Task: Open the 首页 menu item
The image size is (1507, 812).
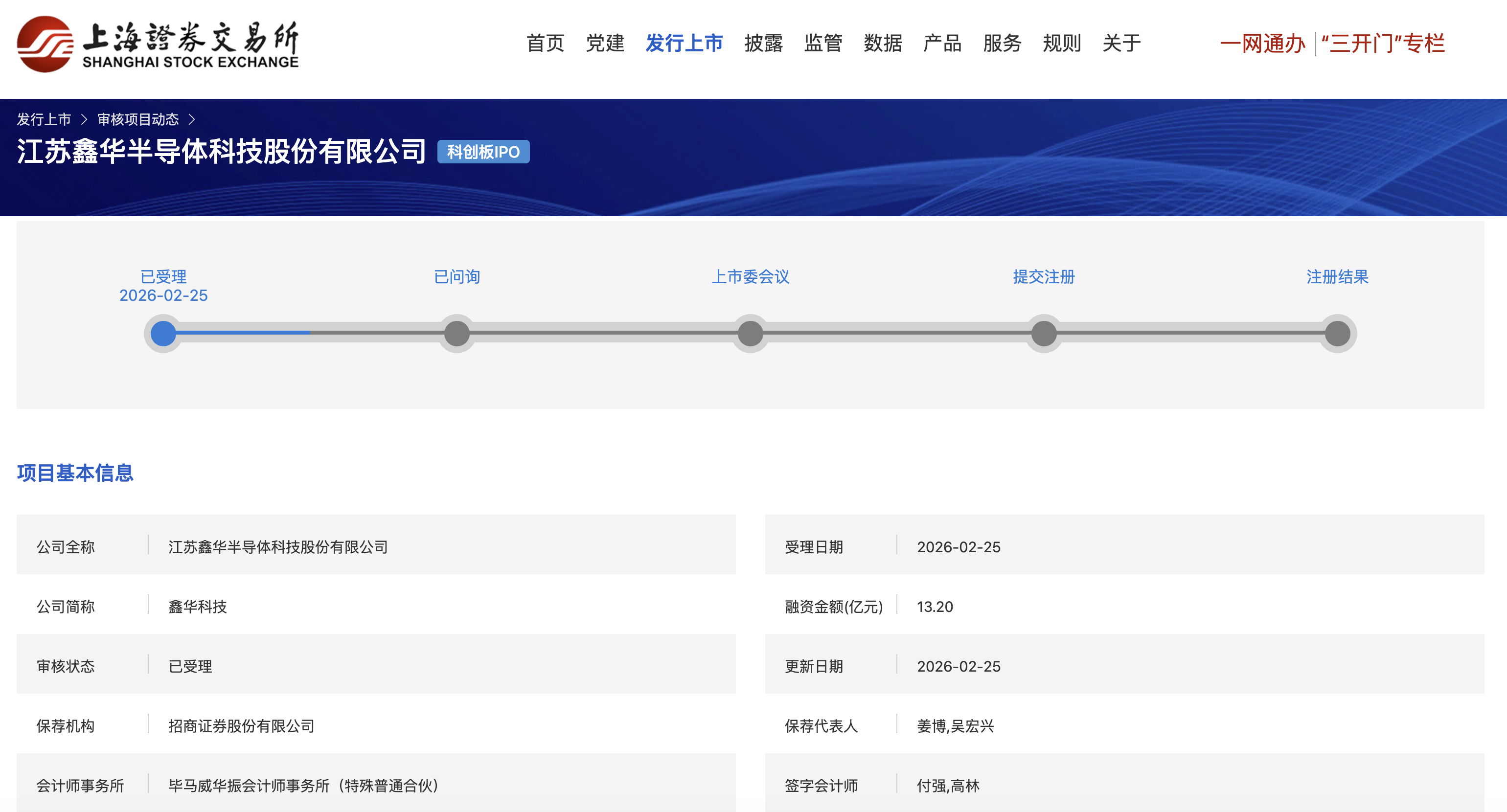Action: pyautogui.click(x=545, y=44)
